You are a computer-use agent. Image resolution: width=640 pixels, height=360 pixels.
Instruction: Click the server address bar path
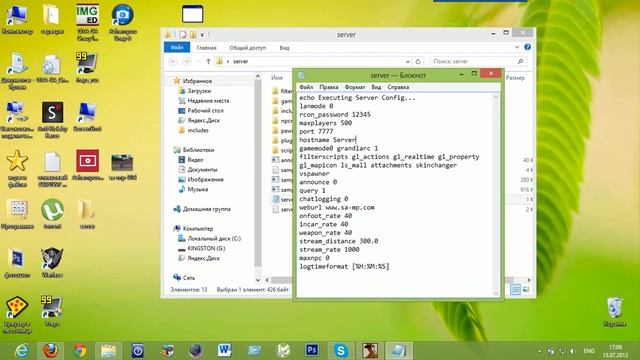coord(240,61)
